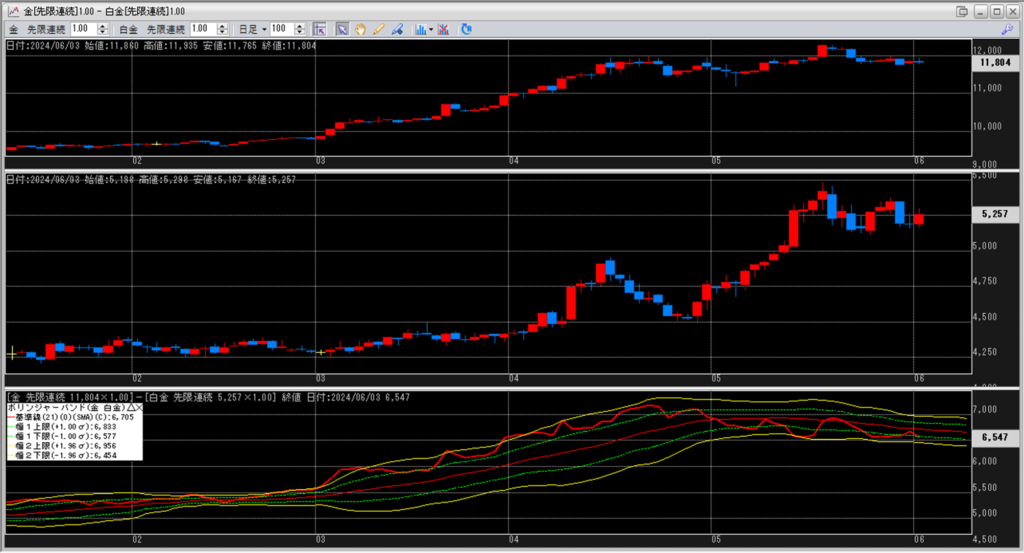
Task: Click the cascade windows icon in title bar
Action: coord(962,11)
